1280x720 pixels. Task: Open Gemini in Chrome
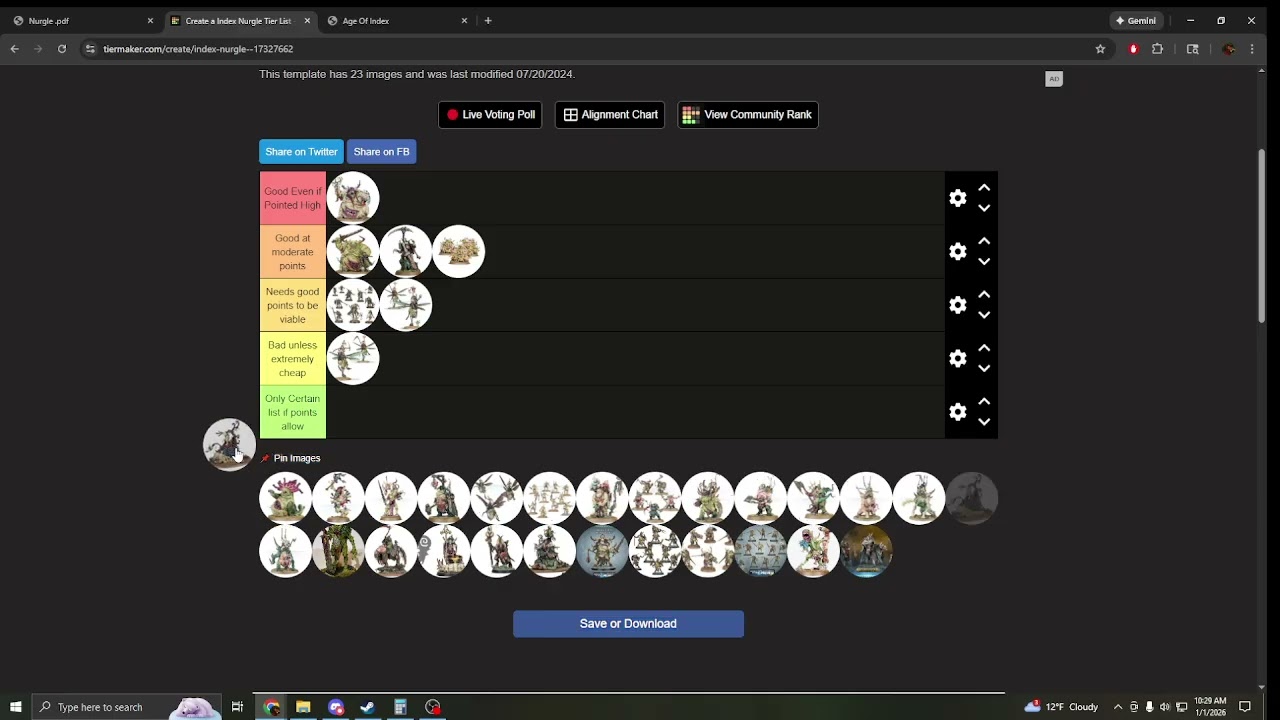pos(1136,21)
